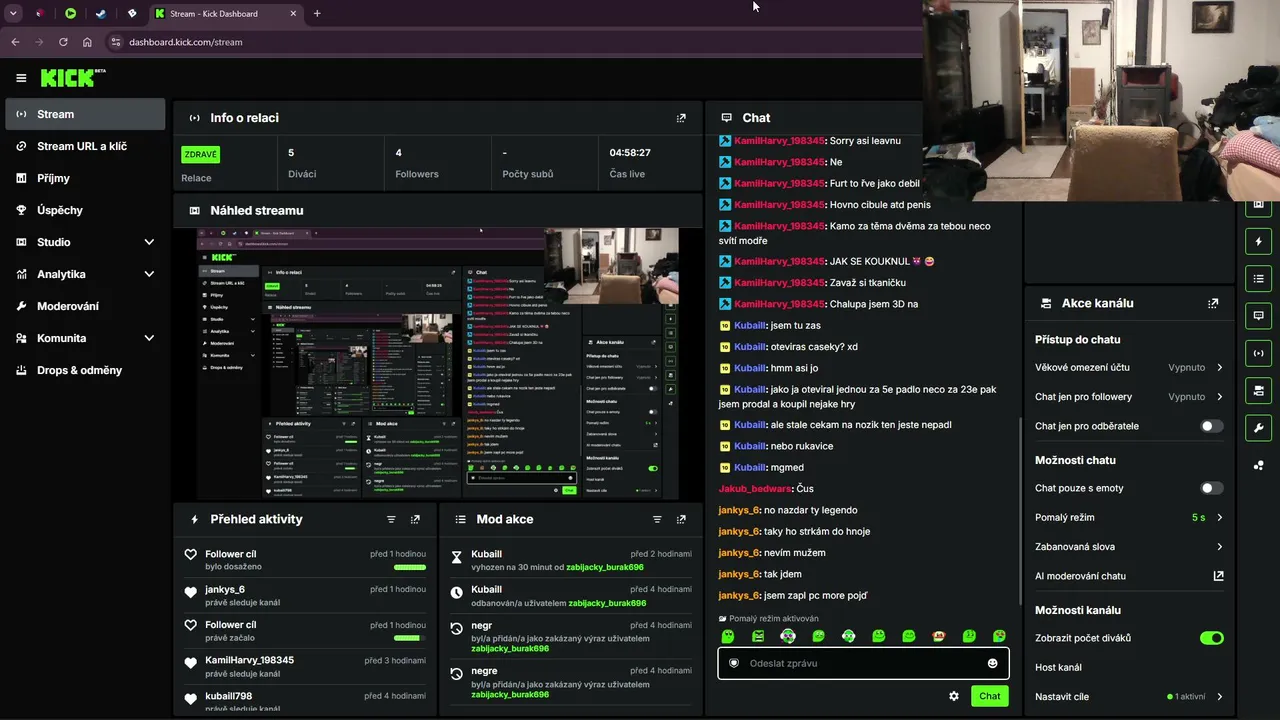Viewport: 1280px width, 720px height.
Task: Open filter options for Mod akce
Action: 657,520
